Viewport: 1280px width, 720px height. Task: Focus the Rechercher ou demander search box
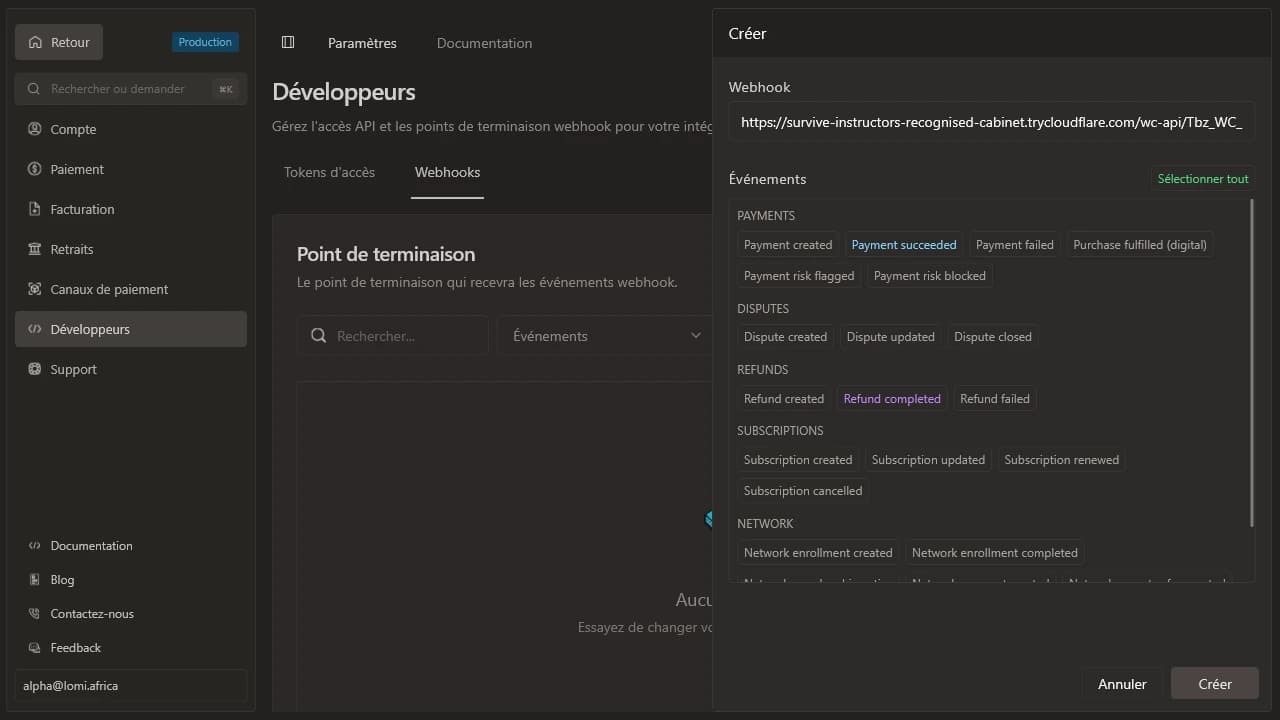coord(131,89)
